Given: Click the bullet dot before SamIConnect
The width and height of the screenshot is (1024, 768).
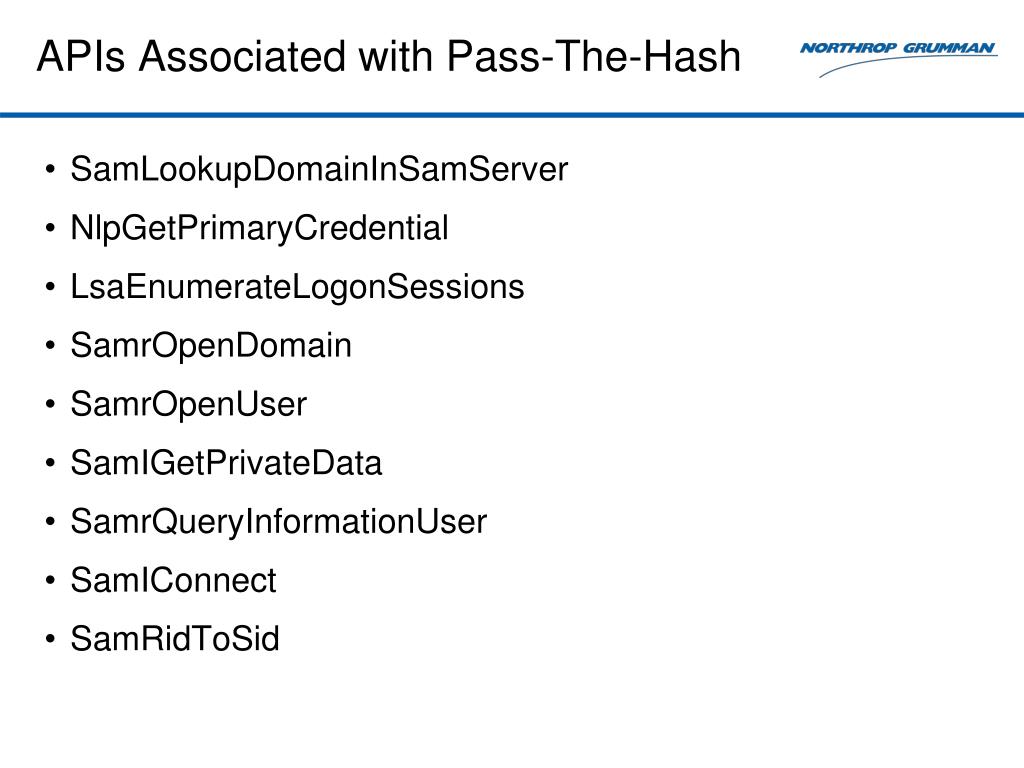Looking at the screenshot, I should click(50, 580).
